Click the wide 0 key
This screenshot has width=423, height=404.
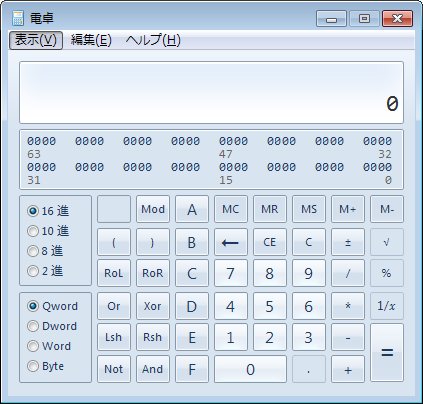tap(250, 369)
